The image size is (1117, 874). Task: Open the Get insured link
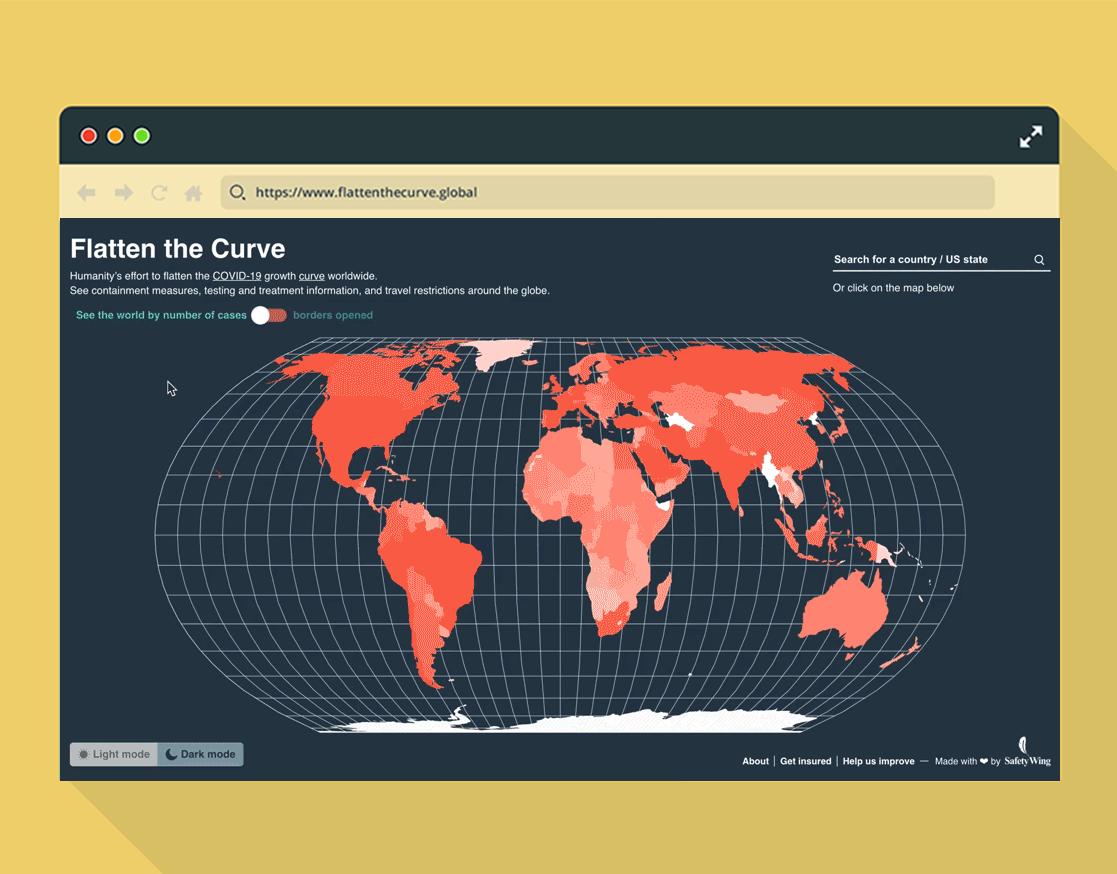805,761
